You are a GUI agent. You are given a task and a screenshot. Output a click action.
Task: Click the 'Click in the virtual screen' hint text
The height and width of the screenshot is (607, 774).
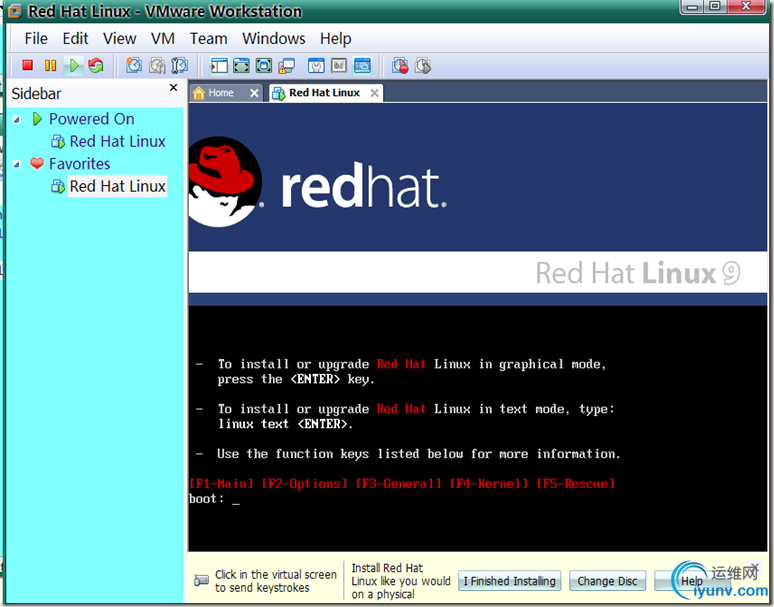[x=275, y=581]
